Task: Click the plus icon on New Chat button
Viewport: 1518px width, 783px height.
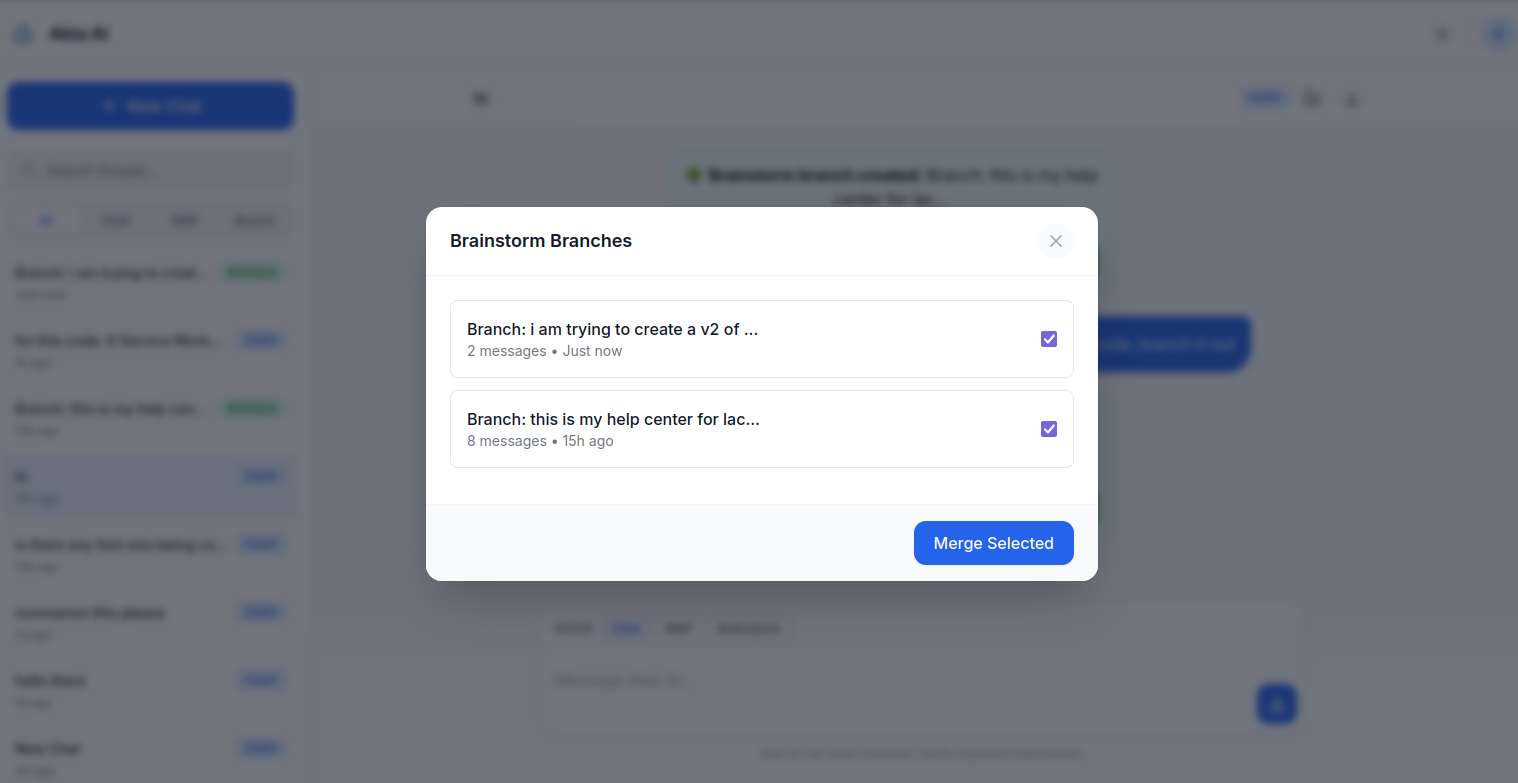Action: point(108,106)
